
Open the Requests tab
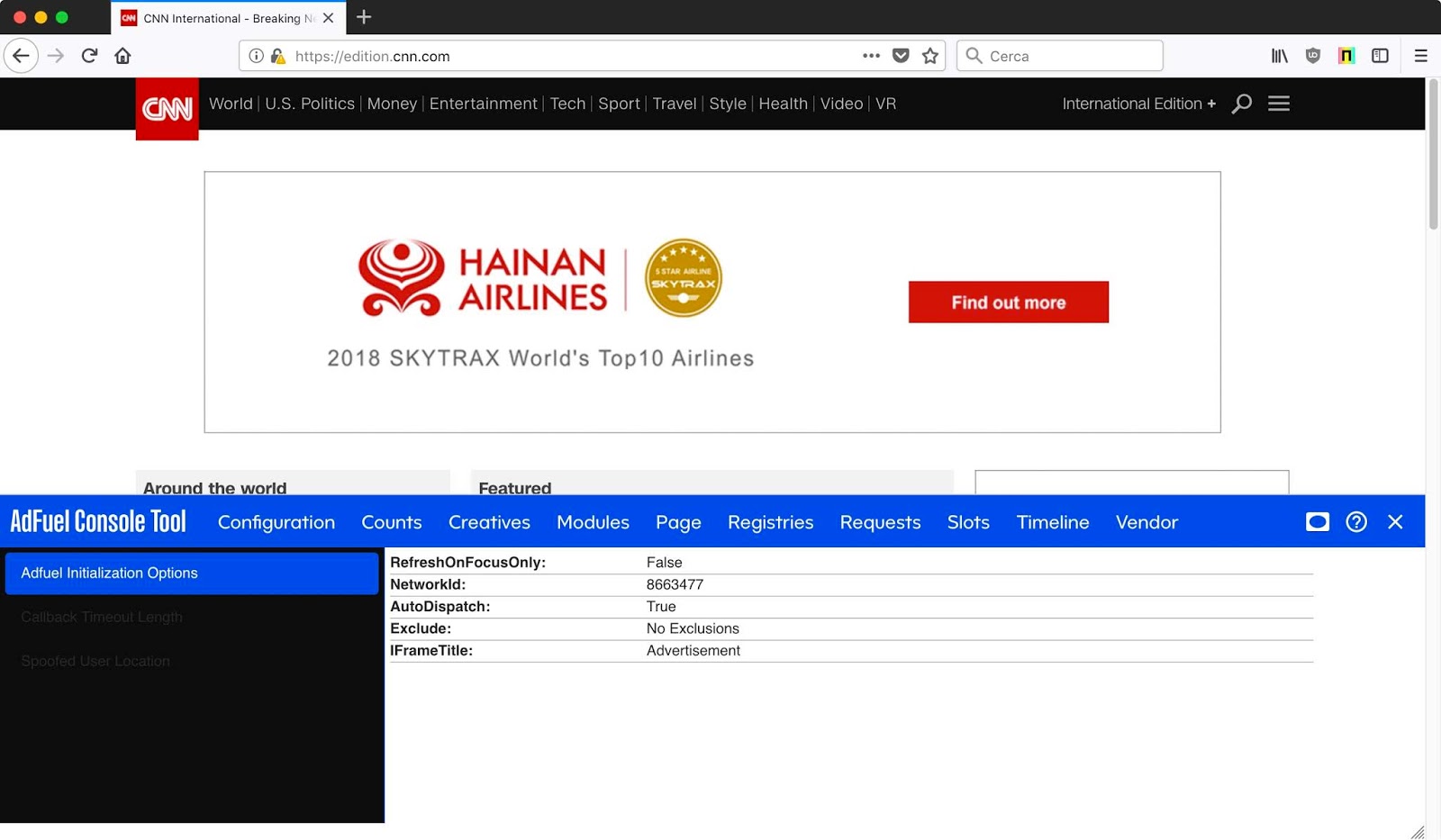click(880, 522)
